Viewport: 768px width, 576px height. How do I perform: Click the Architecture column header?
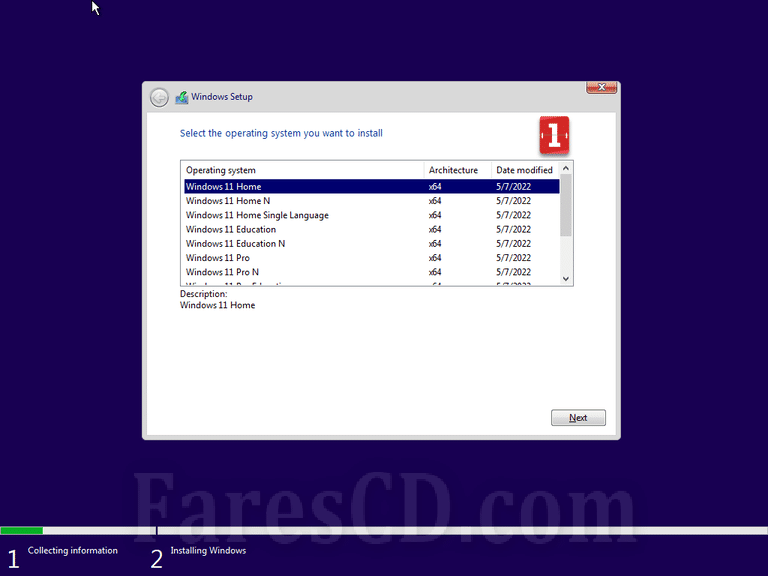[457, 170]
